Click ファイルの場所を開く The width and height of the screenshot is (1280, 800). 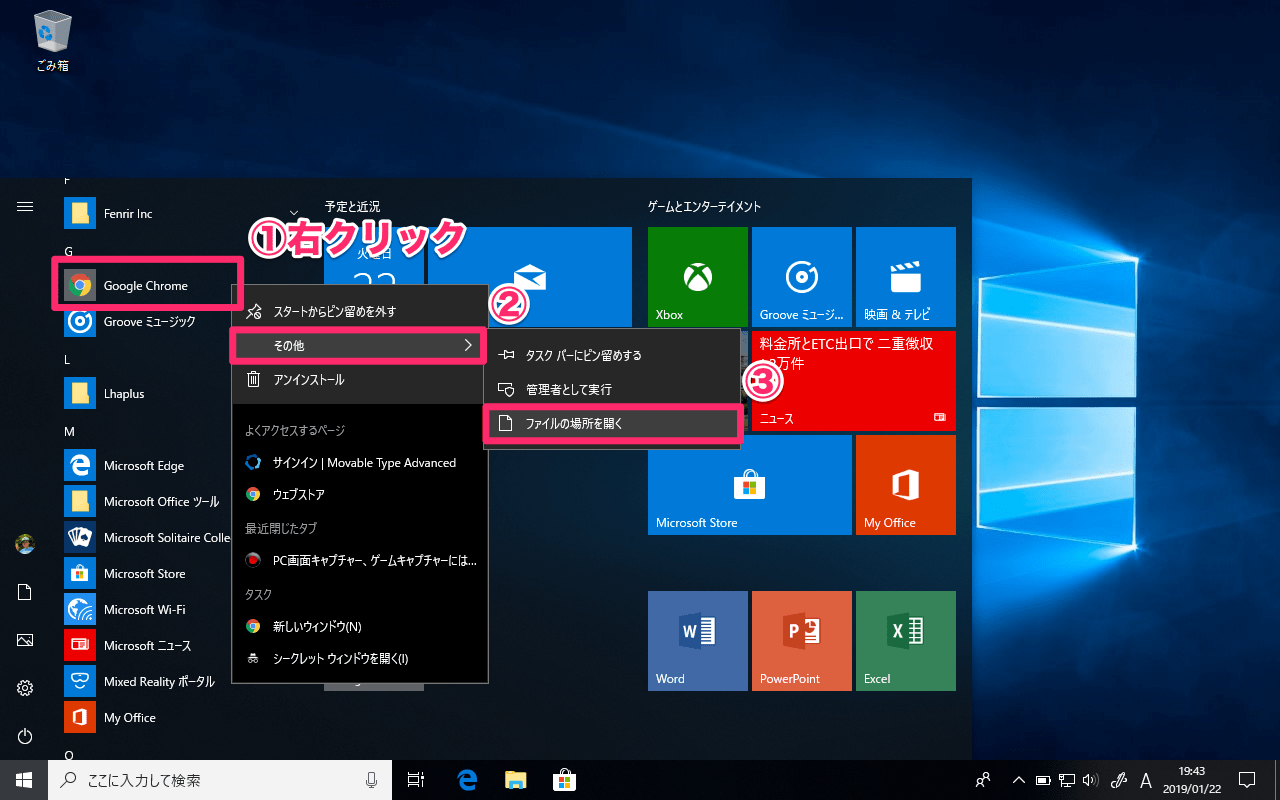click(x=612, y=424)
